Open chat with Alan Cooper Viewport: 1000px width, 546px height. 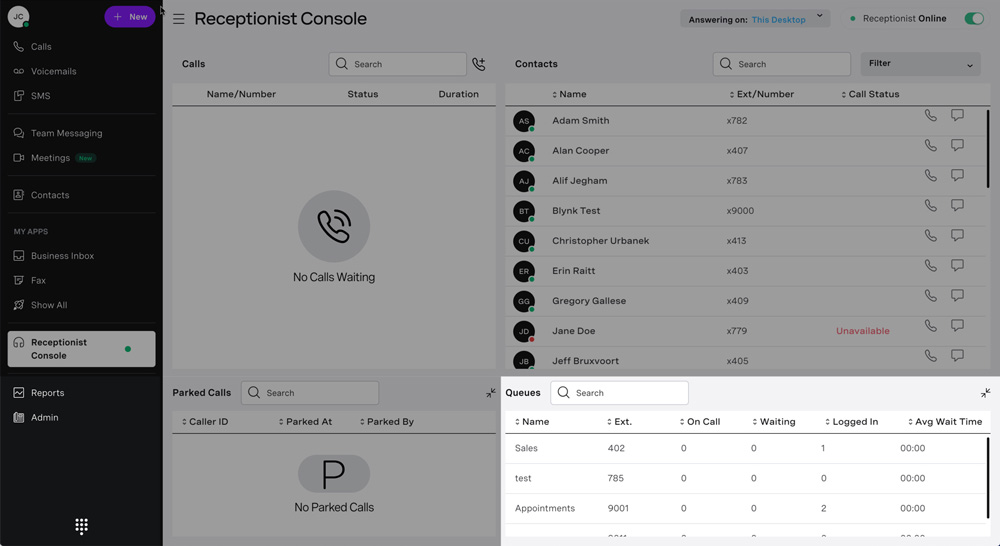(957, 146)
